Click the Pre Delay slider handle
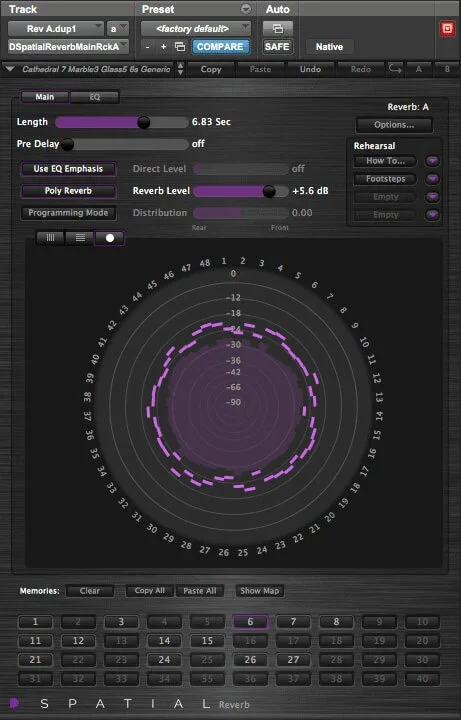 tap(67, 144)
